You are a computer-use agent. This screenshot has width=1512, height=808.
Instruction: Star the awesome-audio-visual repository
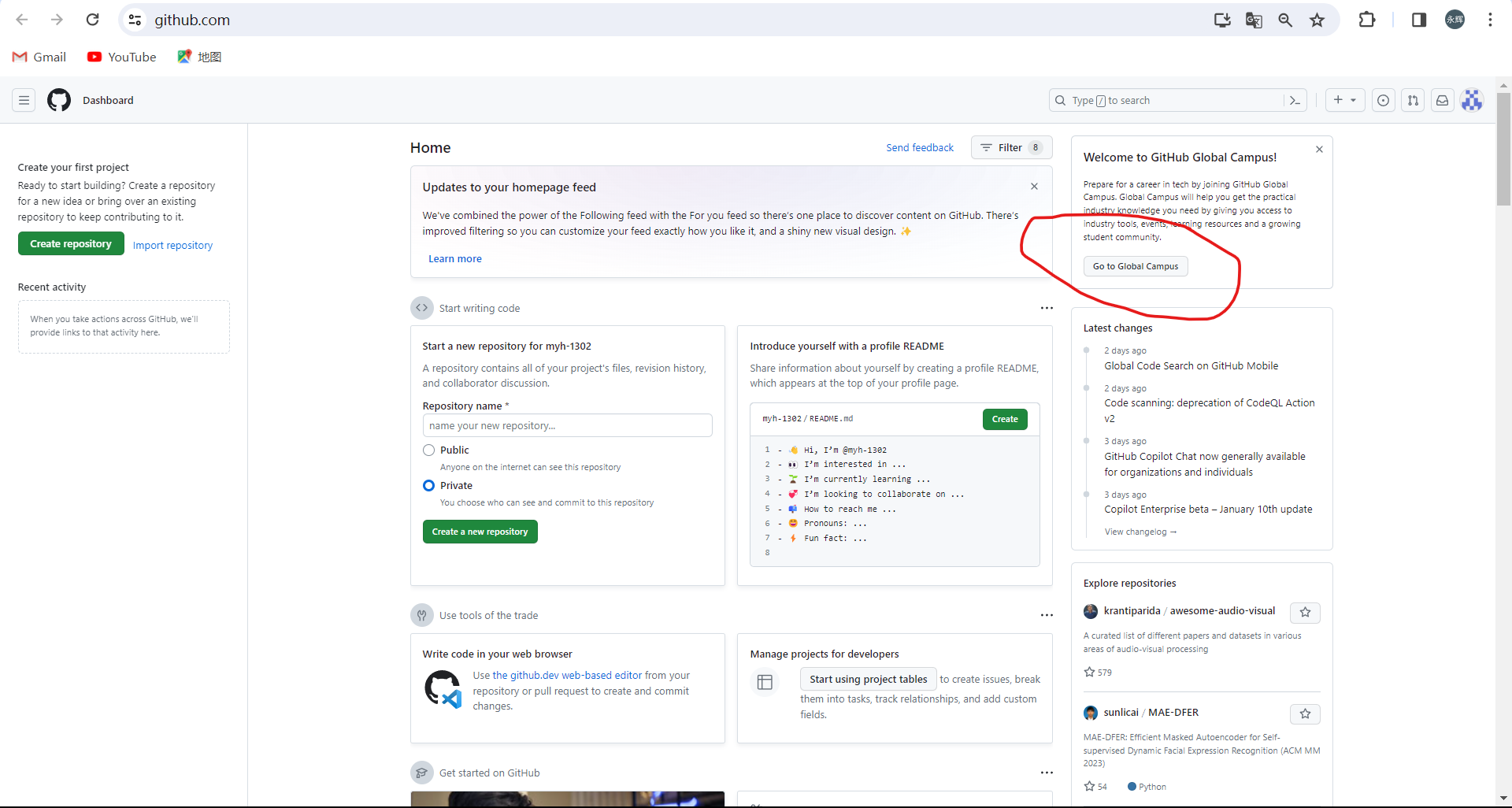point(1305,612)
